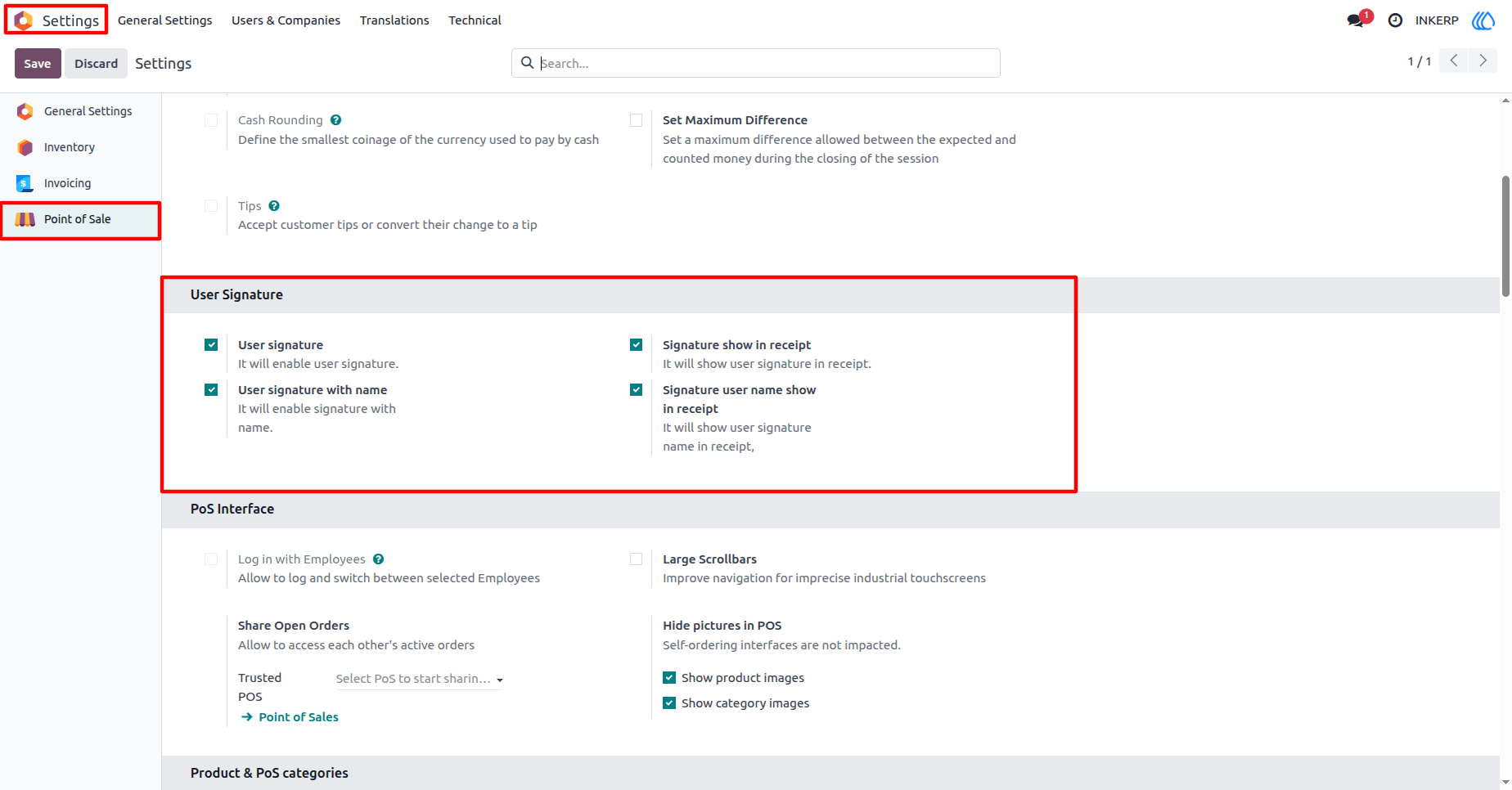
Task: Click the Log in with Employees help icon
Action: (x=378, y=559)
